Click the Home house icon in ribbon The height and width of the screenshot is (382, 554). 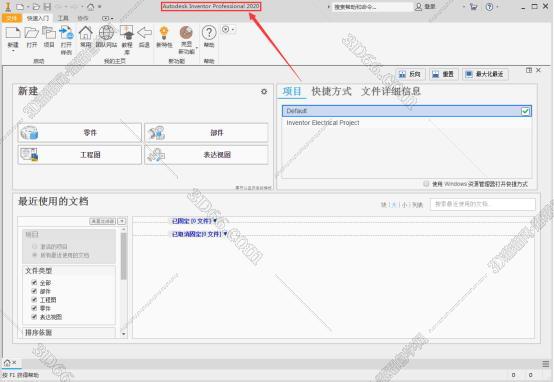pyautogui.click(x=86, y=33)
